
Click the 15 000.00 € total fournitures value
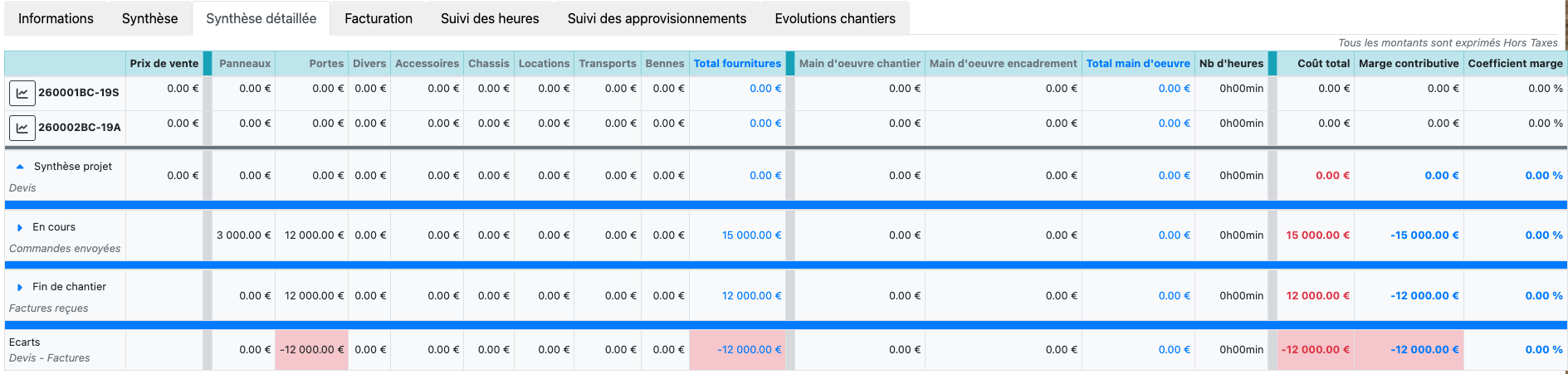click(x=751, y=236)
